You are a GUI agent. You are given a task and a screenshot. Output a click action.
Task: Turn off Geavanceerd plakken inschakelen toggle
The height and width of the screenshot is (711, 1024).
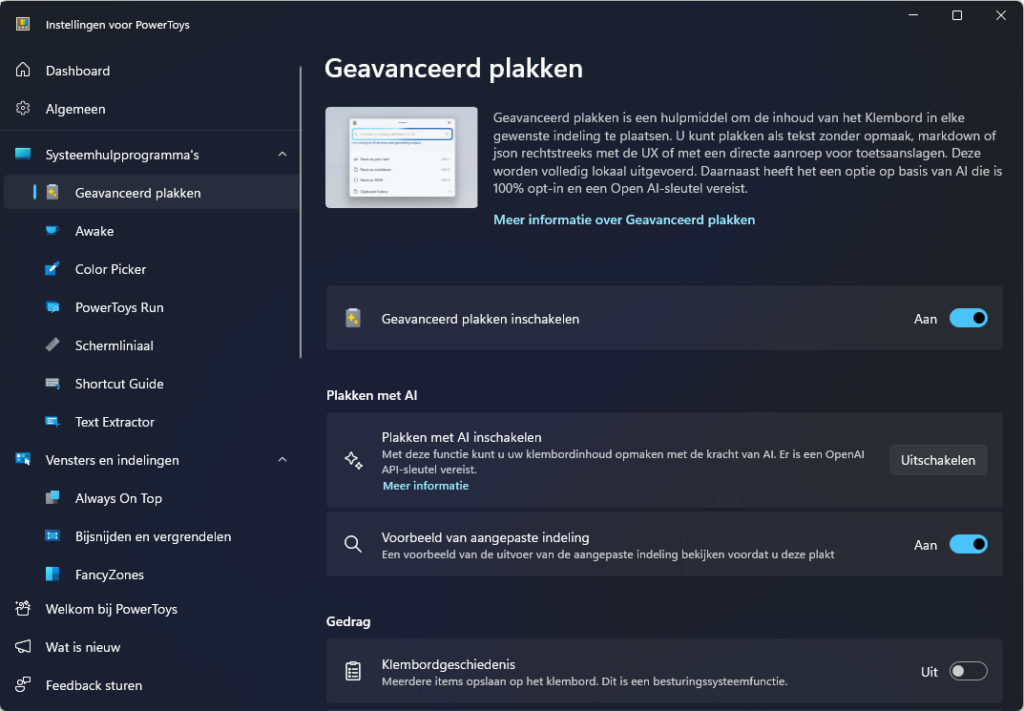(x=968, y=318)
